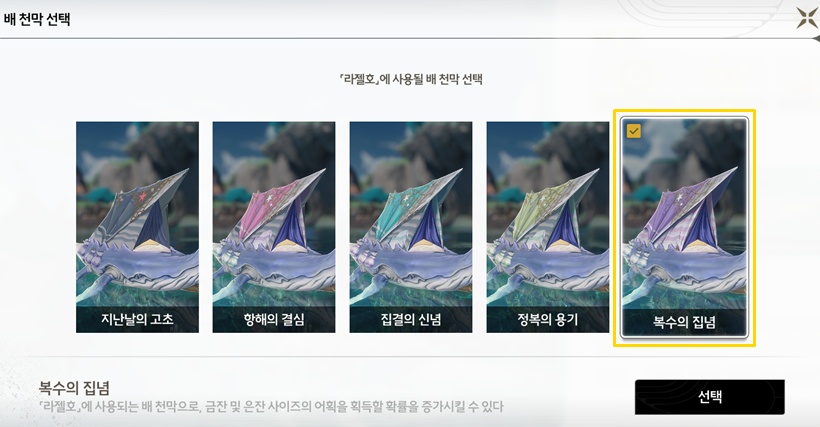Image resolution: width=820 pixels, height=427 pixels.
Task: Click the 「라젤호」 subtitle above the cards
Action: pyautogui.click(x=410, y=79)
